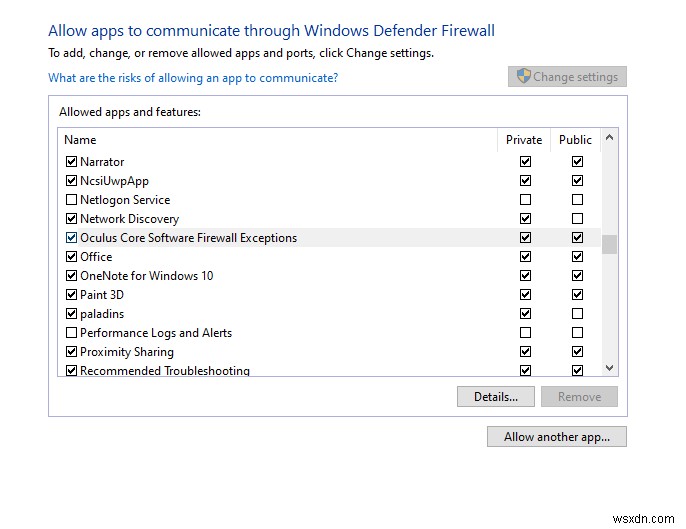
Task: Click the Change settings shield button
Action: [x=567, y=77]
